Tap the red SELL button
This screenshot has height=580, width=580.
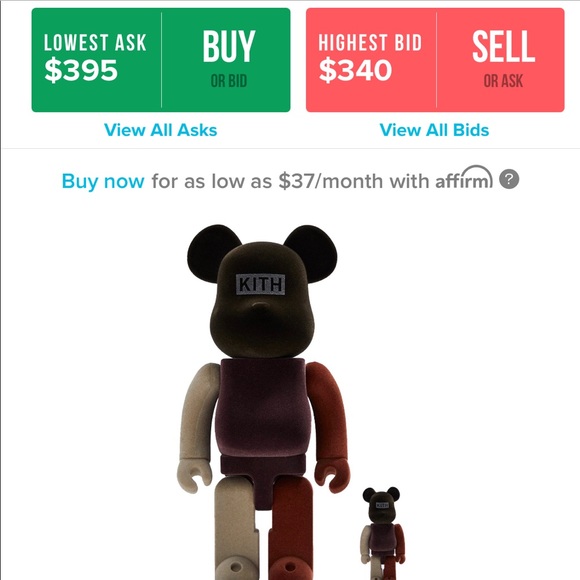tap(503, 46)
